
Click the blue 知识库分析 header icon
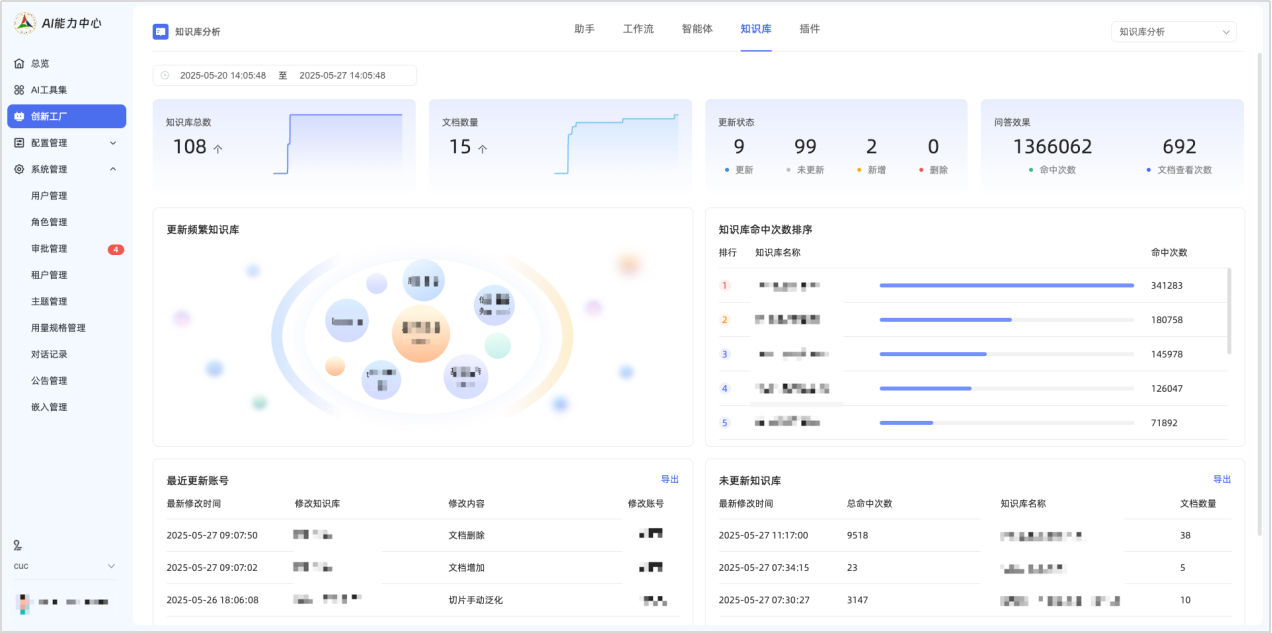click(x=160, y=31)
